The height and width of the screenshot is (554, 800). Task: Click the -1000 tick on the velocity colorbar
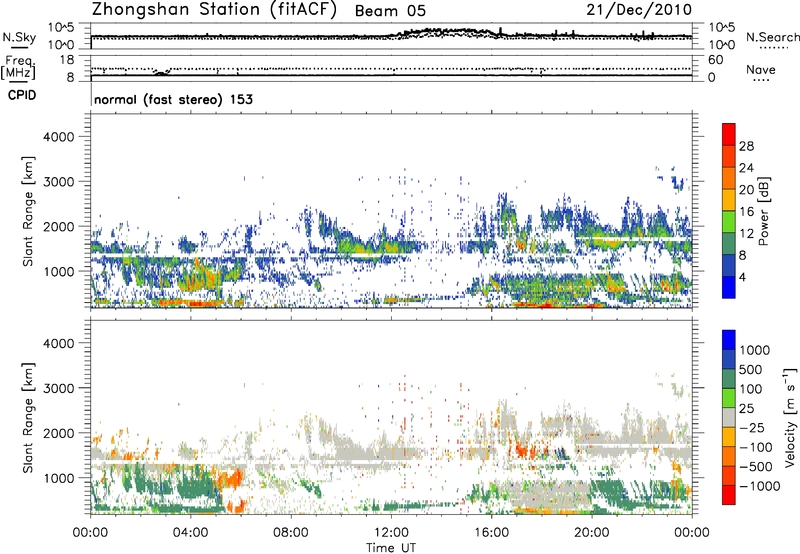click(759, 486)
